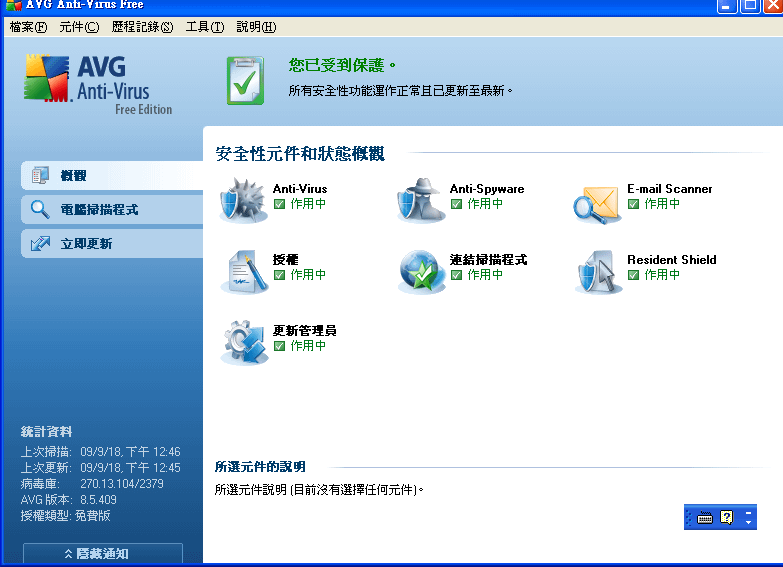783x567 pixels.
Task: Minimize the AVG Anti-Virus Free window
Action: [x=727, y=6]
